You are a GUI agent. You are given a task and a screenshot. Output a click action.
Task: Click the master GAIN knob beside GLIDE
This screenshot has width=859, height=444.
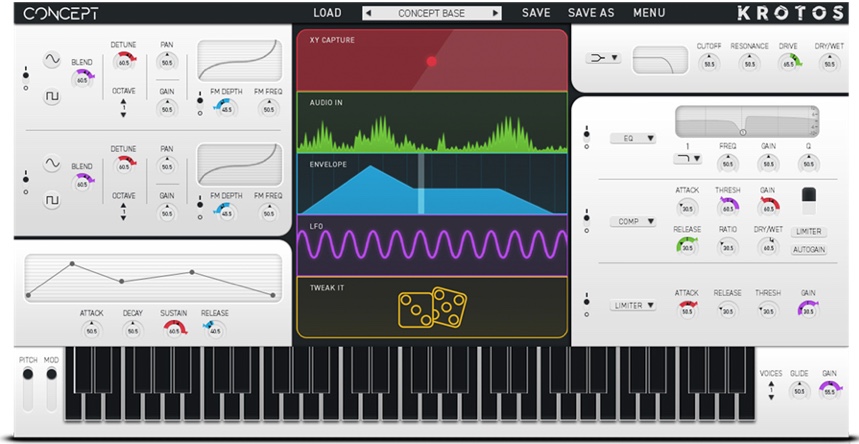829,391
